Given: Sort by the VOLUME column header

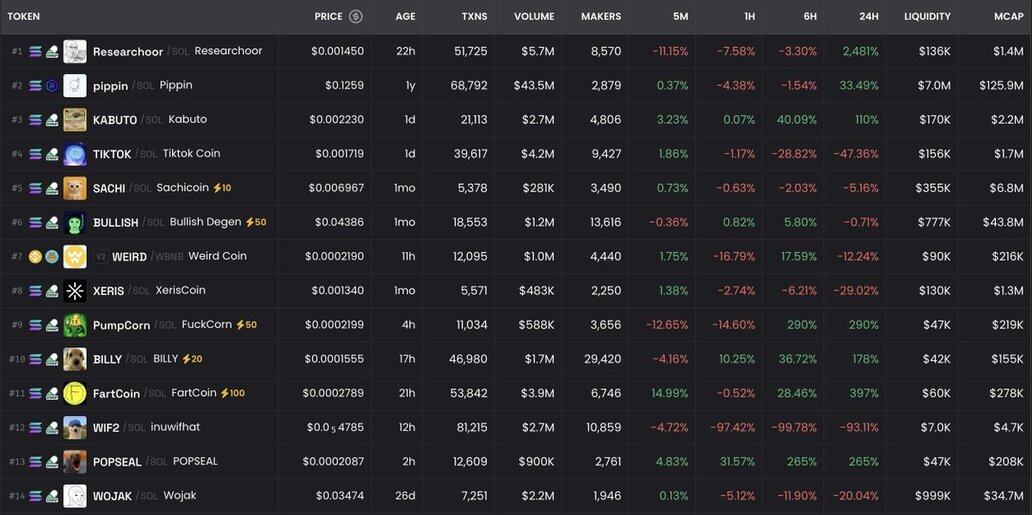Looking at the screenshot, I should (534, 17).
